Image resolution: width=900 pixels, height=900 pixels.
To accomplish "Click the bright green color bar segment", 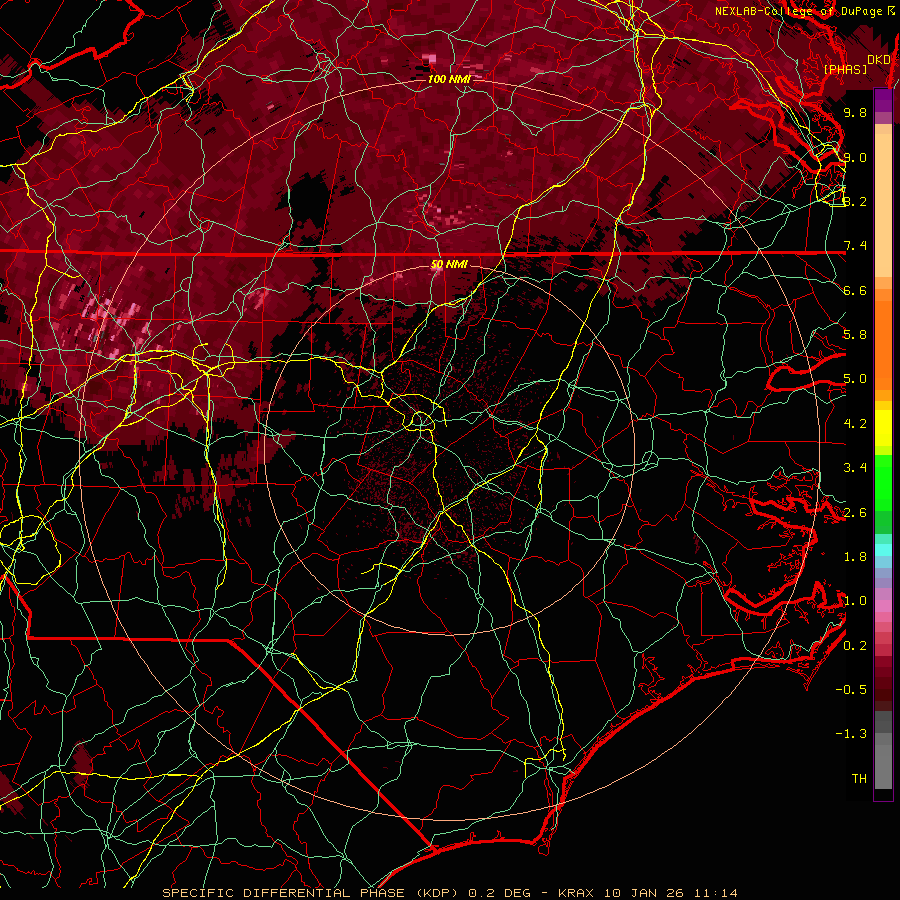I will [883, 483].
